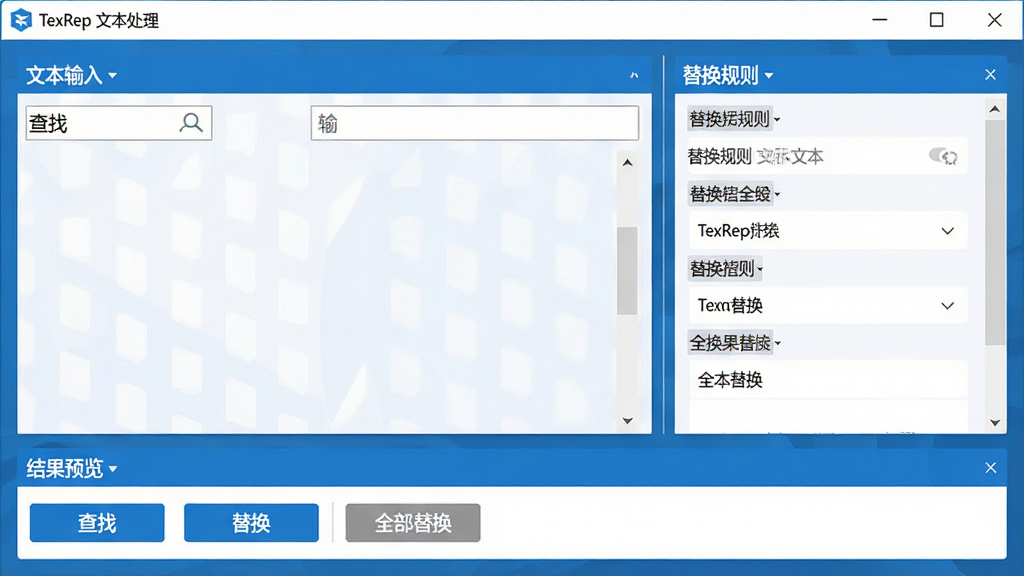Expand the first section label in 替换规则 panel
Screen dimensions: 1024x576
pyautogui.click(x=734, y=119)
